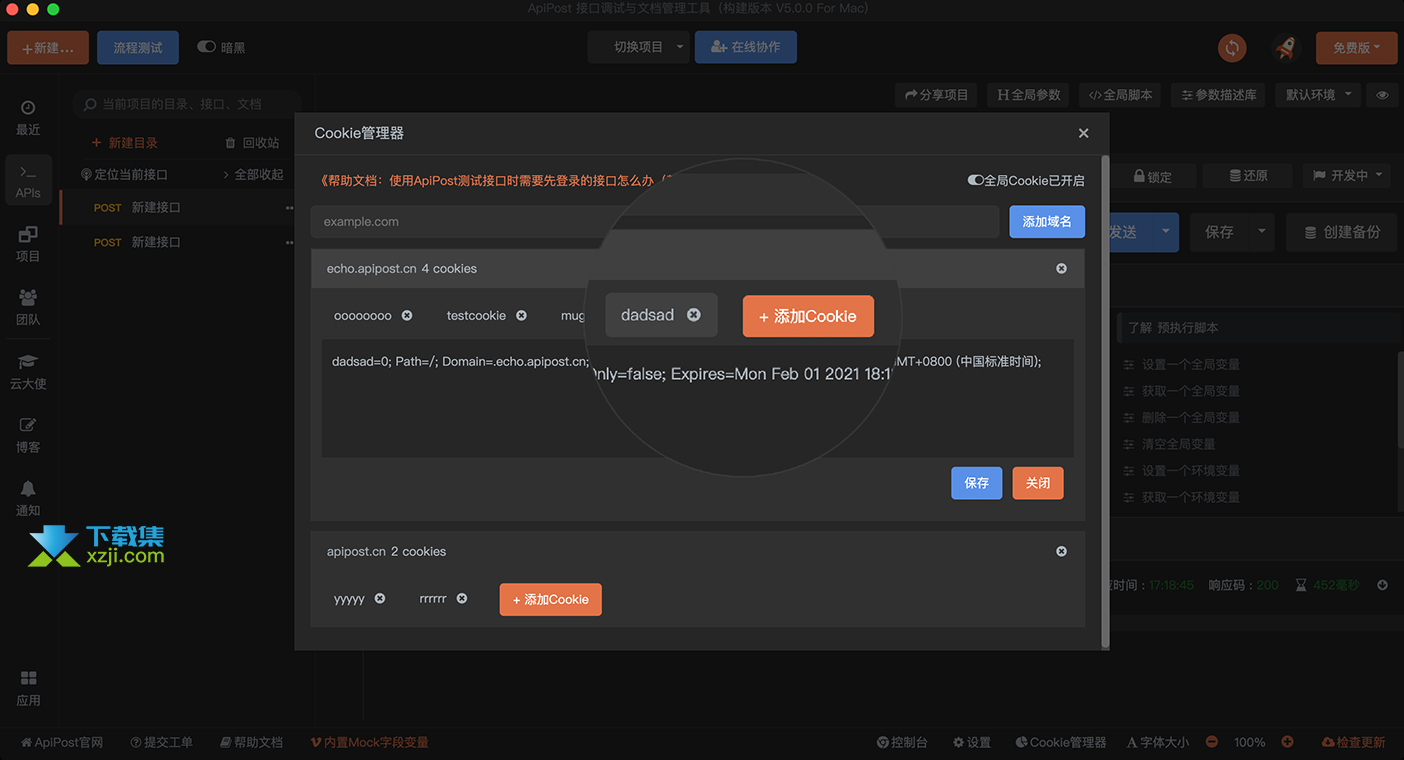Open the 最近 recent sidebar icon

(28, 118)
